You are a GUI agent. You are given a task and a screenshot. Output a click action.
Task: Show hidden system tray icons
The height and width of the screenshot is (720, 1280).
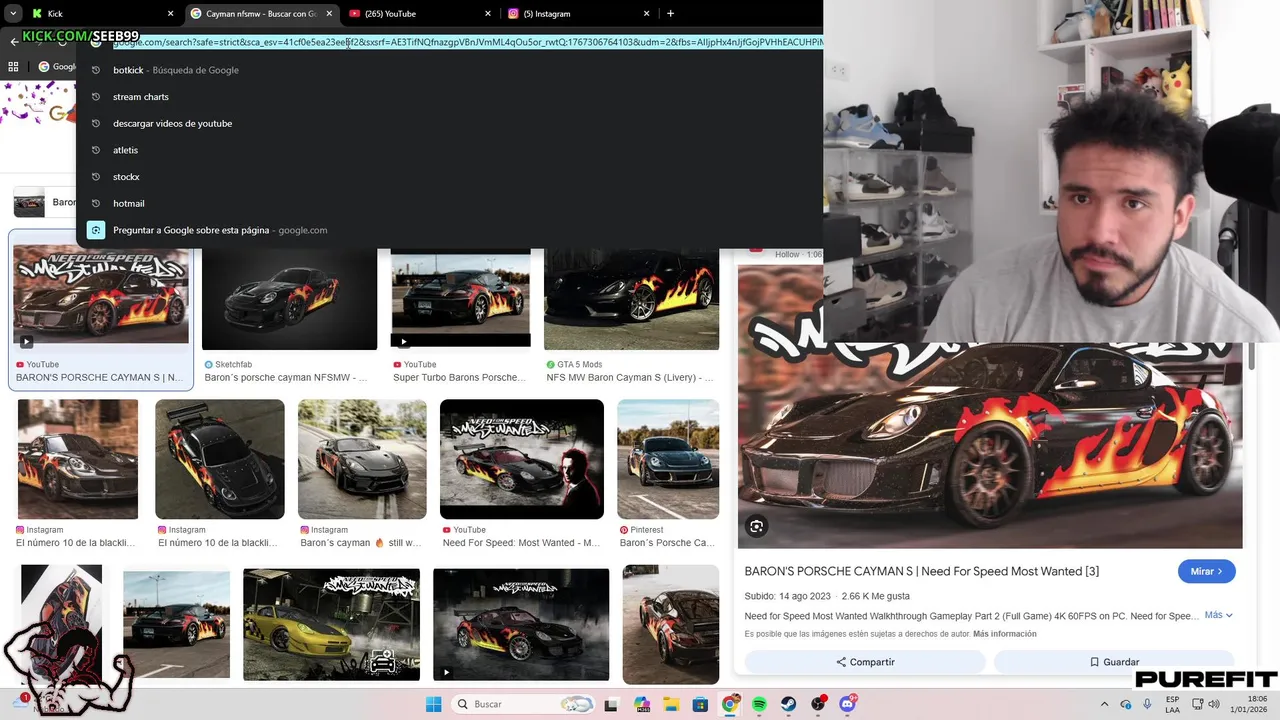point(1105,704)
